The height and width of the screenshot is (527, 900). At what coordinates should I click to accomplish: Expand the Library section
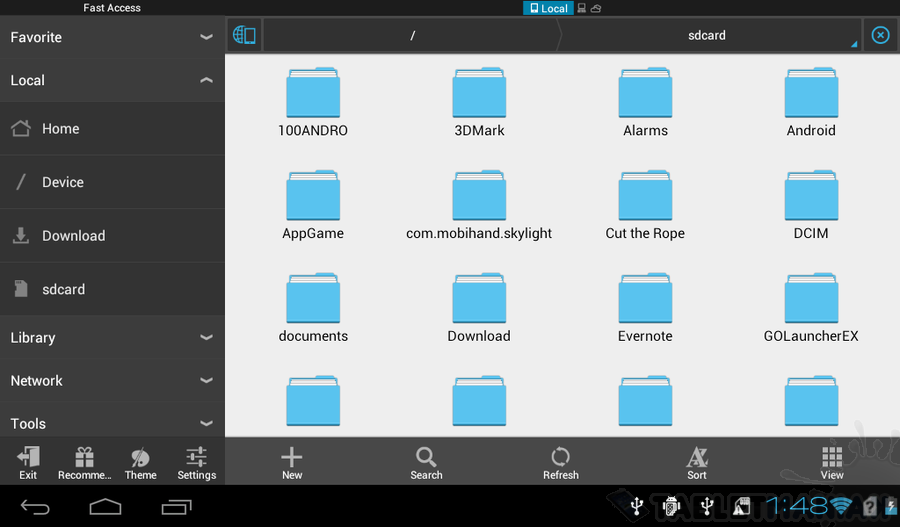tap(112, 338)
